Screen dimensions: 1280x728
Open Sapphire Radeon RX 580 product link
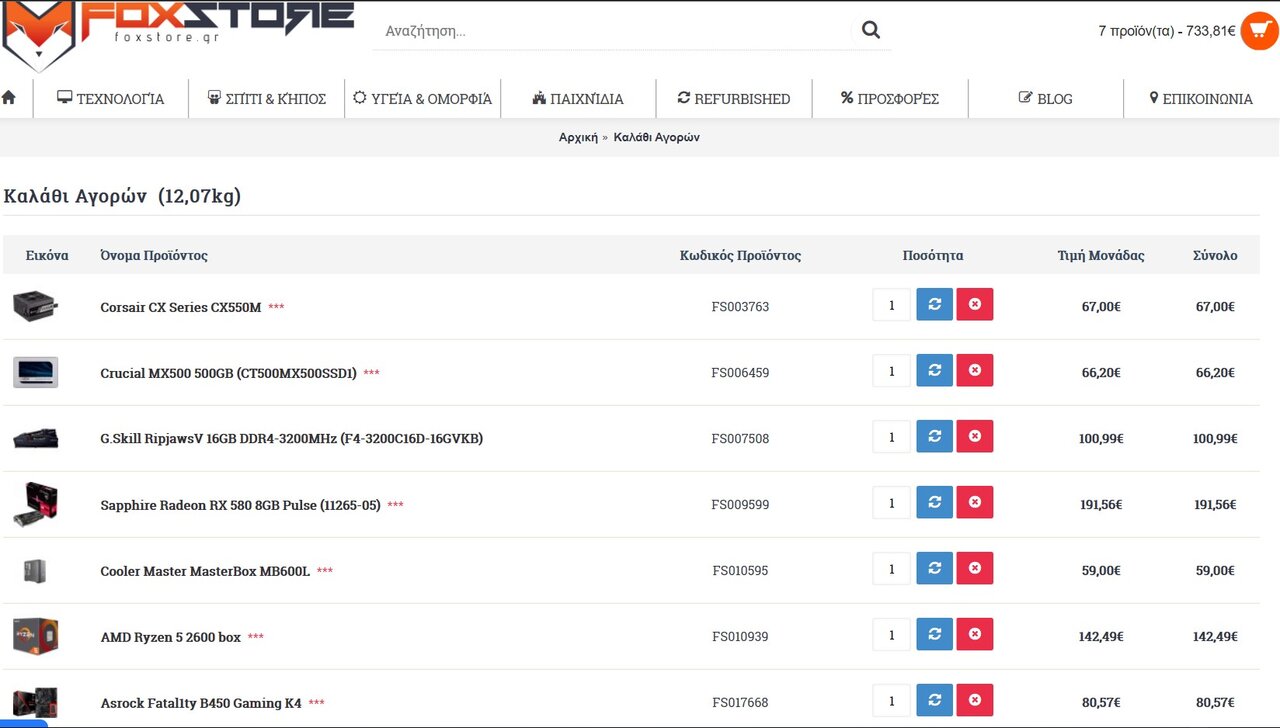241,505
